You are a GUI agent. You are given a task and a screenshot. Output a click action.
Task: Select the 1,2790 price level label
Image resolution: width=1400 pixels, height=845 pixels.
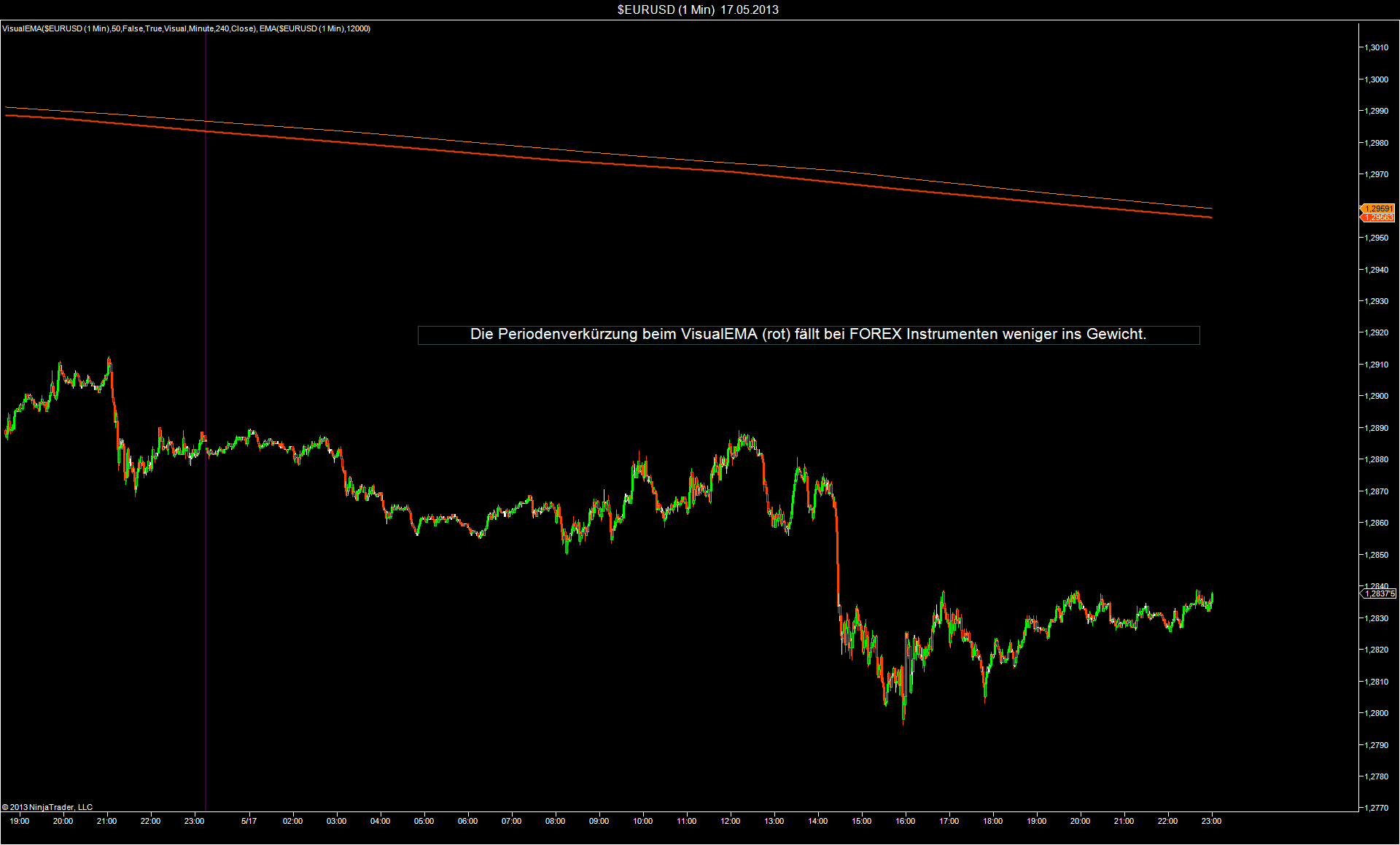pos(1377,745)
